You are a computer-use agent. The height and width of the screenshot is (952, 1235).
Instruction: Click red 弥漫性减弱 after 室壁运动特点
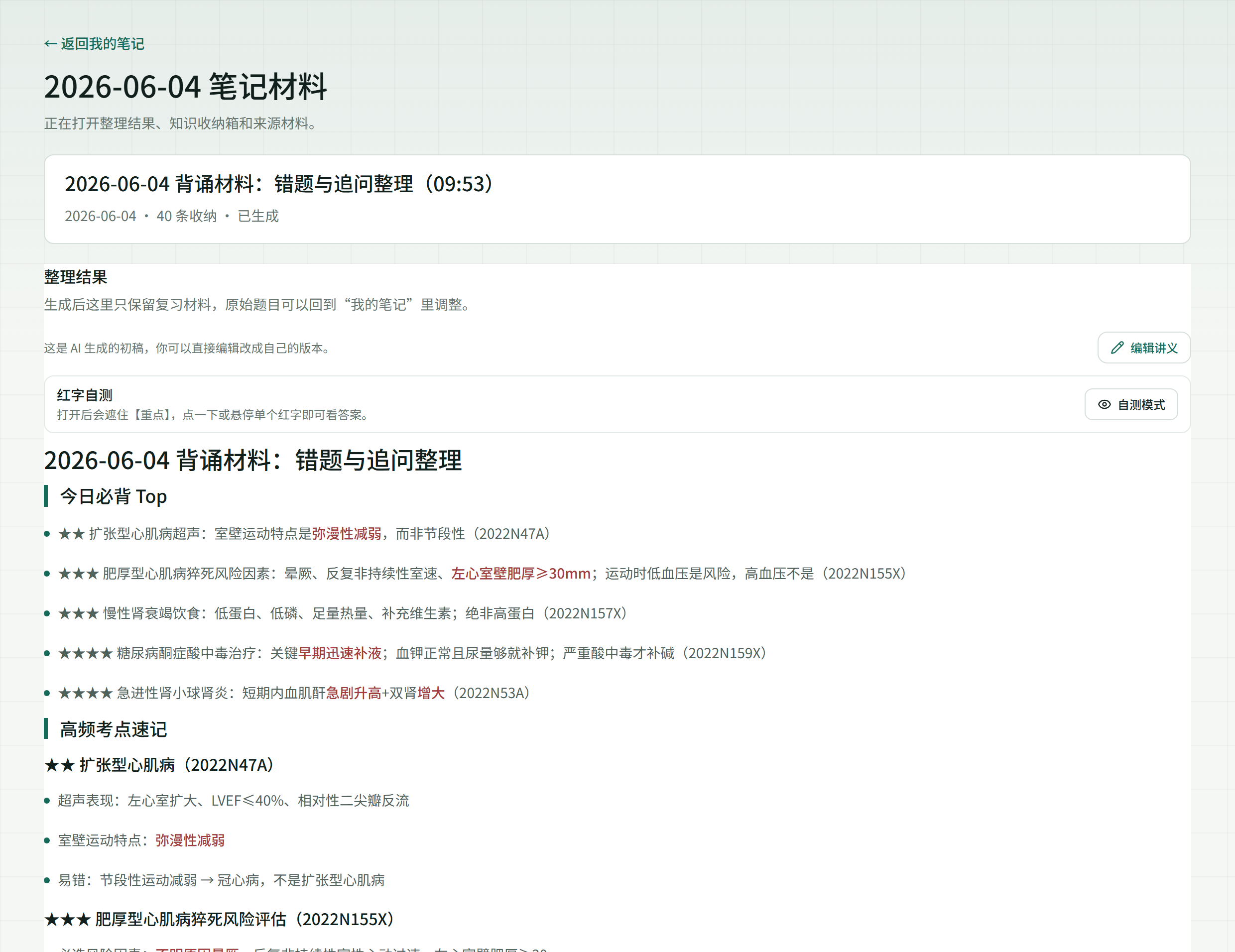[x=190, y=840]
